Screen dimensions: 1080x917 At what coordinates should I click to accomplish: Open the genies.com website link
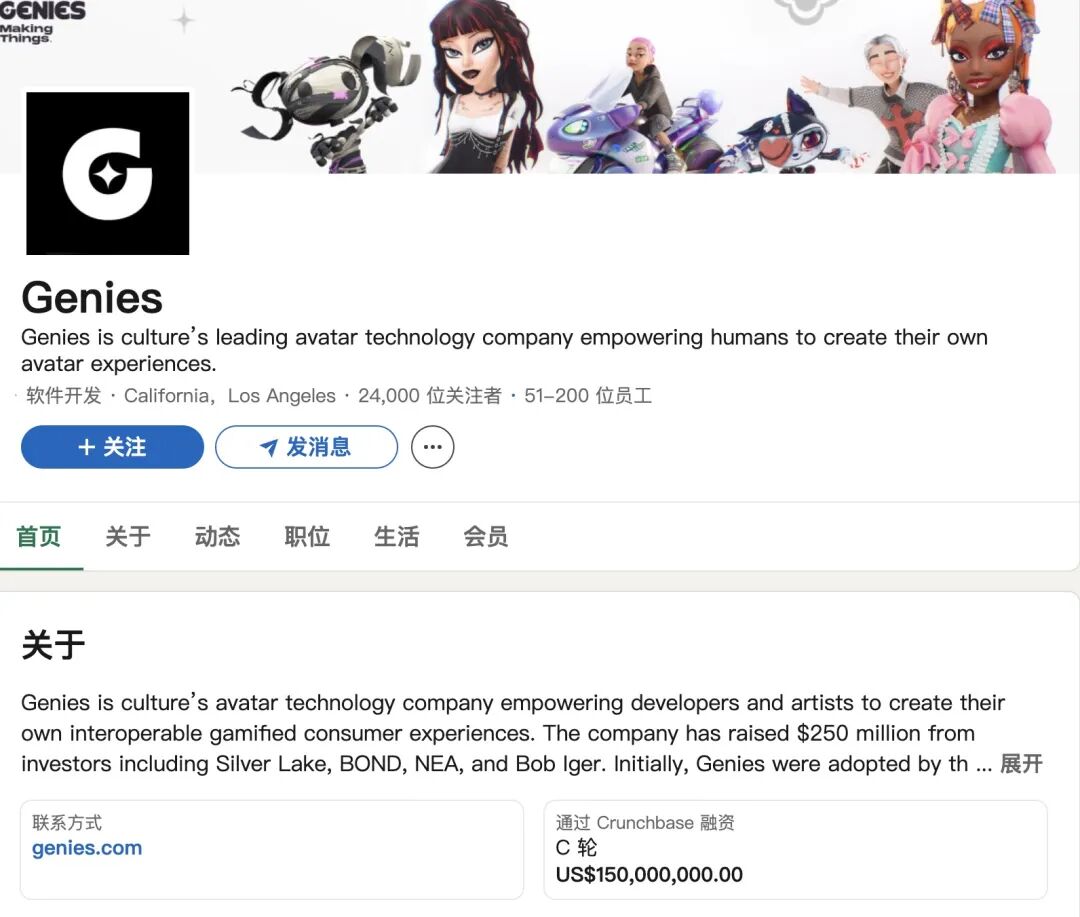click(87, 847)
